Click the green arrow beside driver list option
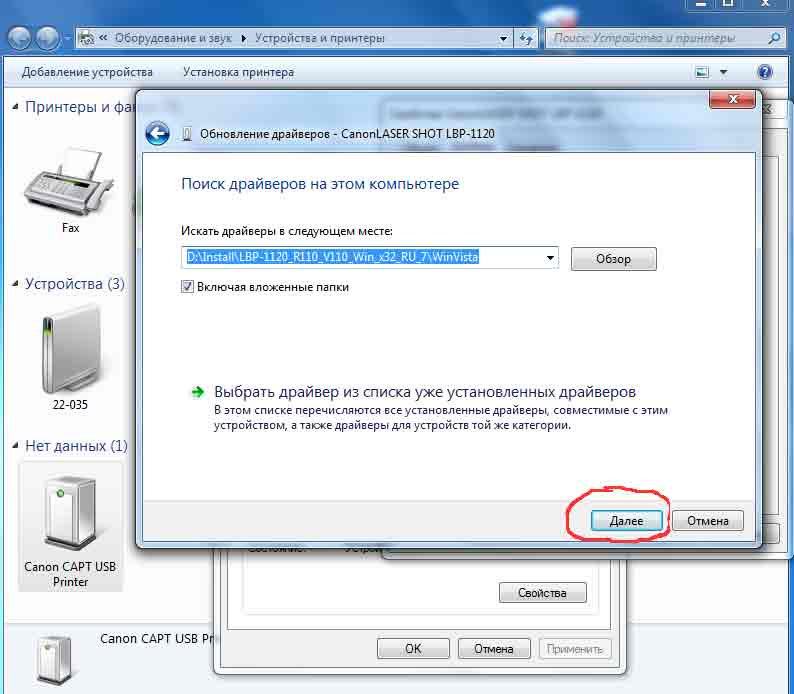Viewport: 794px width, 694px height. [197, 392]
